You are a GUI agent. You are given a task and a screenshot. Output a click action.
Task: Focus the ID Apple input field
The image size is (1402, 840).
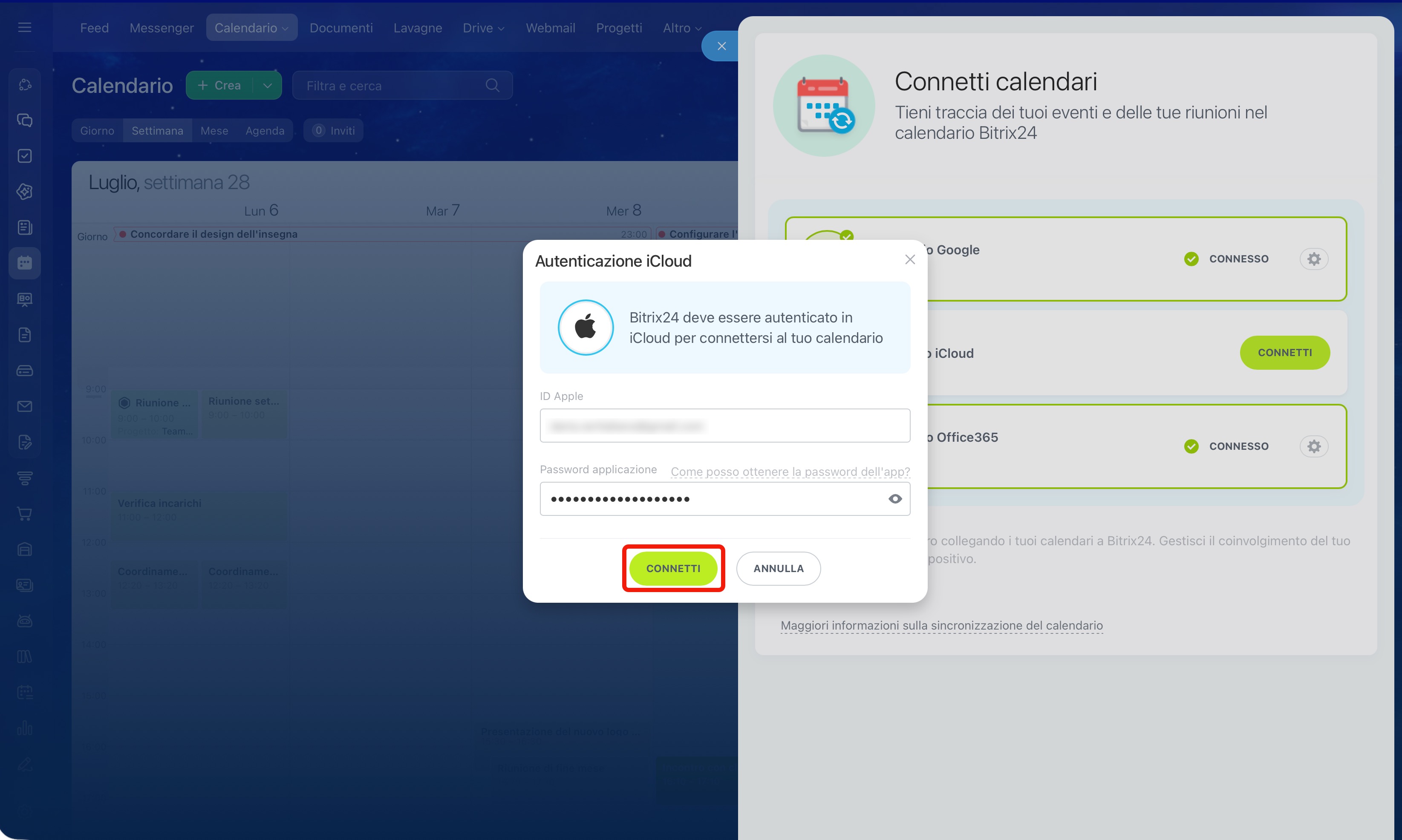(725, 426)
